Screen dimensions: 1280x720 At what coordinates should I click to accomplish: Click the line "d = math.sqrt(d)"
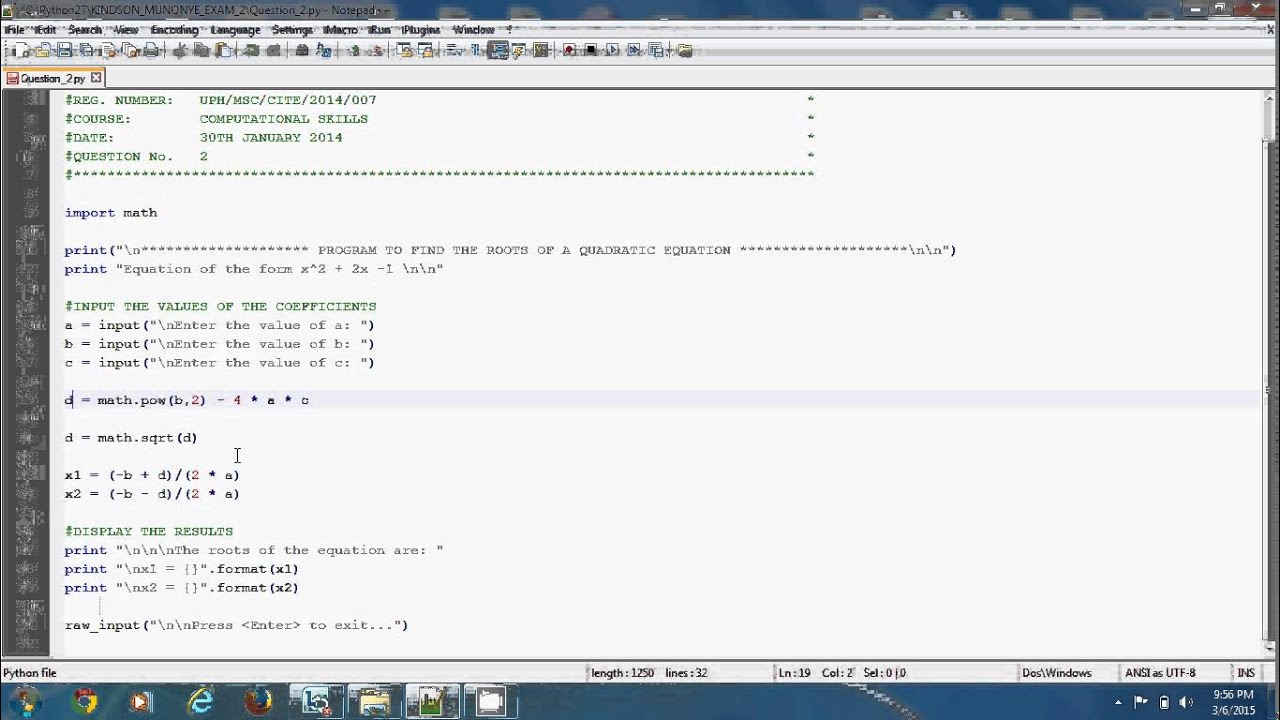point(131,437)
